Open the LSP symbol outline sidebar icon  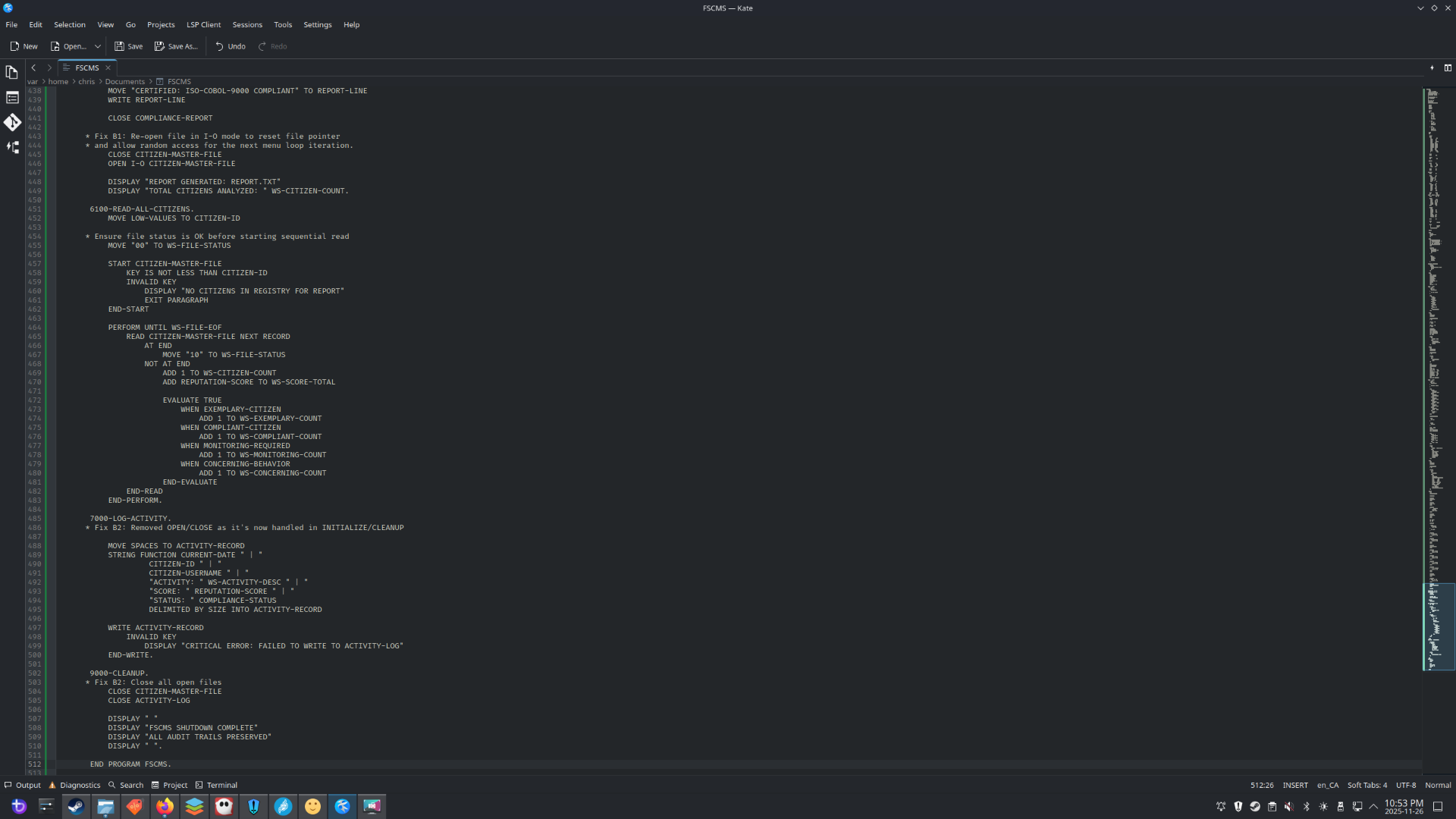(x=11, y=147)
